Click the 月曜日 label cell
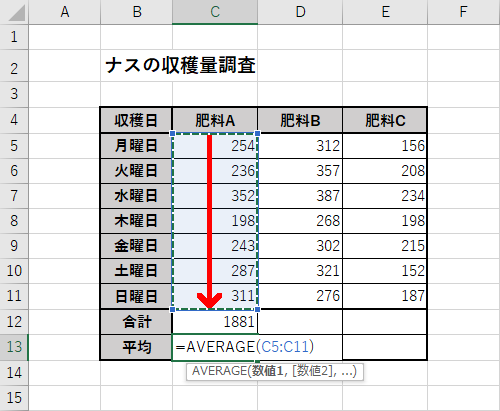The height and width of the screenshot is (411, 500). (136, 146)
